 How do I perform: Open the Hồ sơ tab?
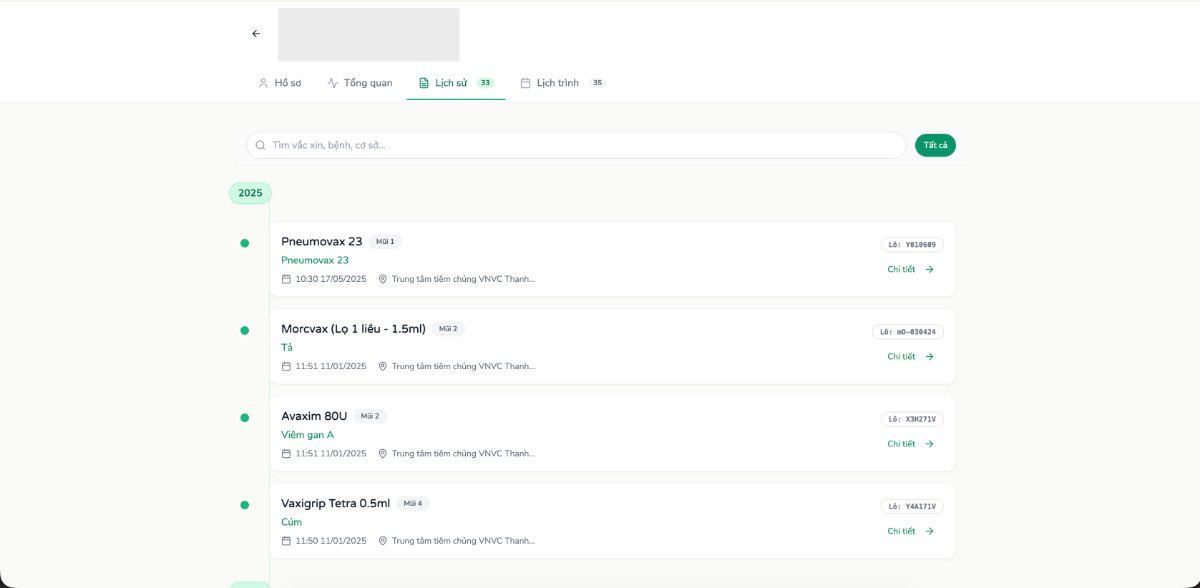[279, 83]
